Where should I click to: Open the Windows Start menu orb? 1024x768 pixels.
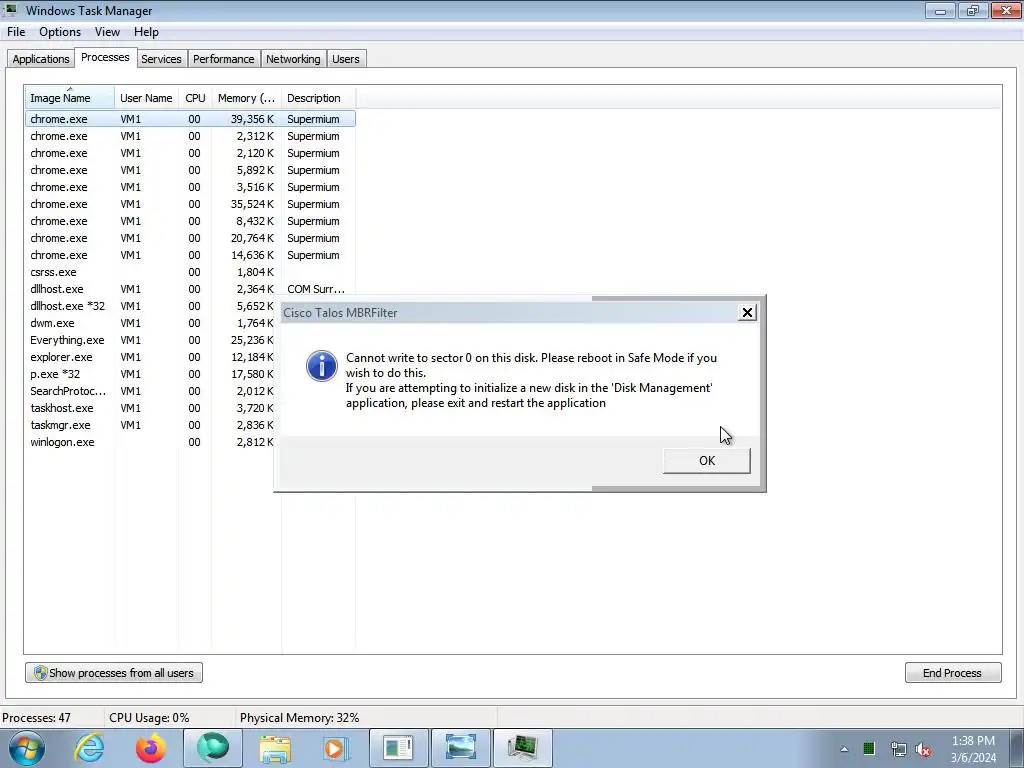point(26,748)
